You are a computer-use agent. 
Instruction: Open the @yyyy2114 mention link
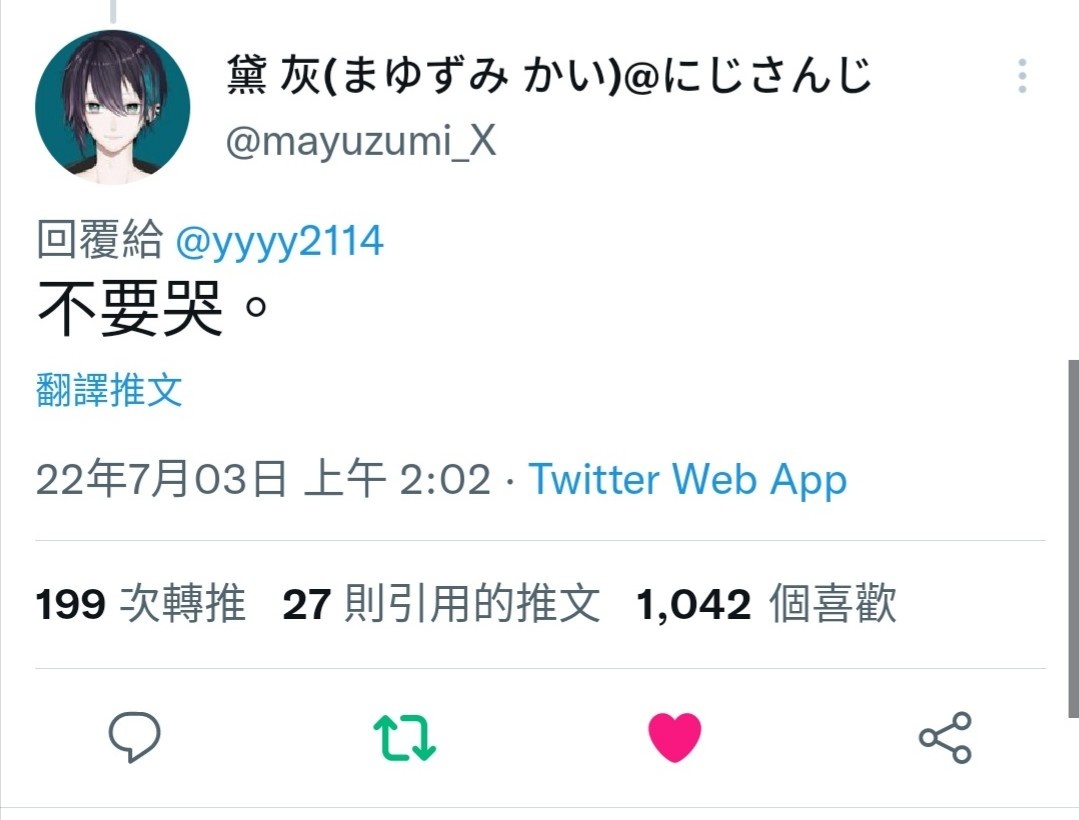click(279, 241)
